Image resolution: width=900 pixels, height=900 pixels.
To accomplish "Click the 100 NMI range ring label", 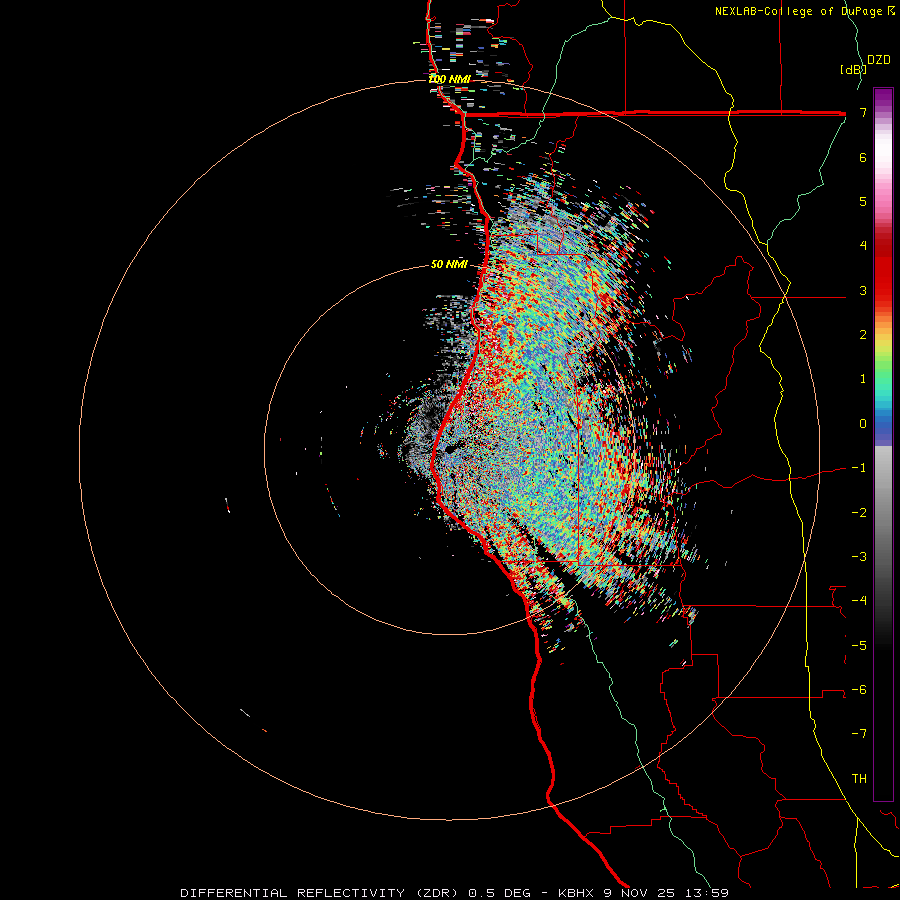I will [x=449, y=79].
